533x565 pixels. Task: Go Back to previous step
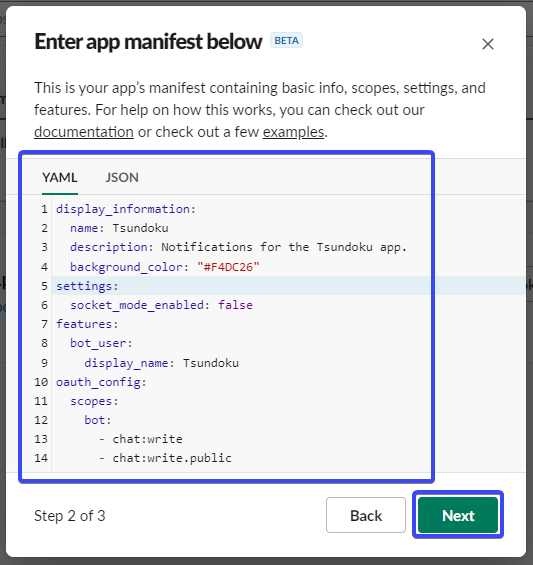[x=366, y=515]
